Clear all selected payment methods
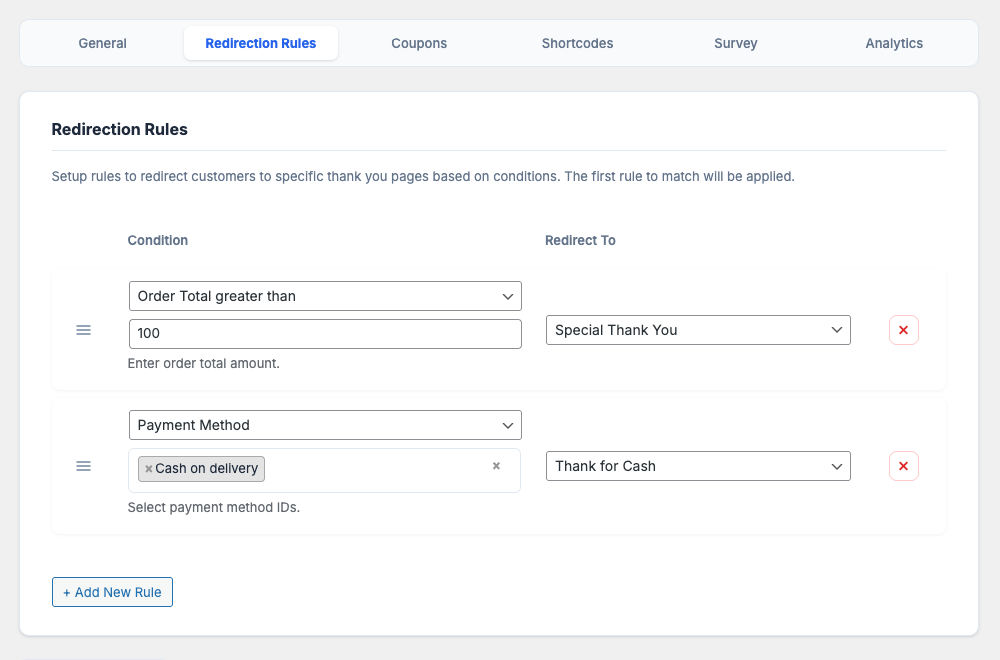This screenshot has width=1000, height=660. (x=496, y=466)
